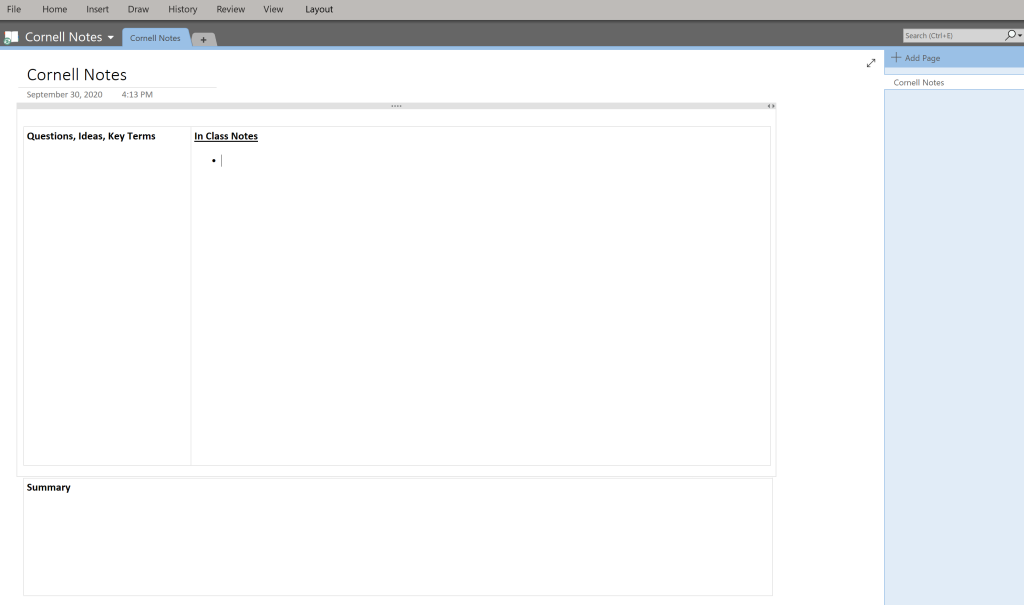Select Cornell Notes page in page list

coord(953,82)
